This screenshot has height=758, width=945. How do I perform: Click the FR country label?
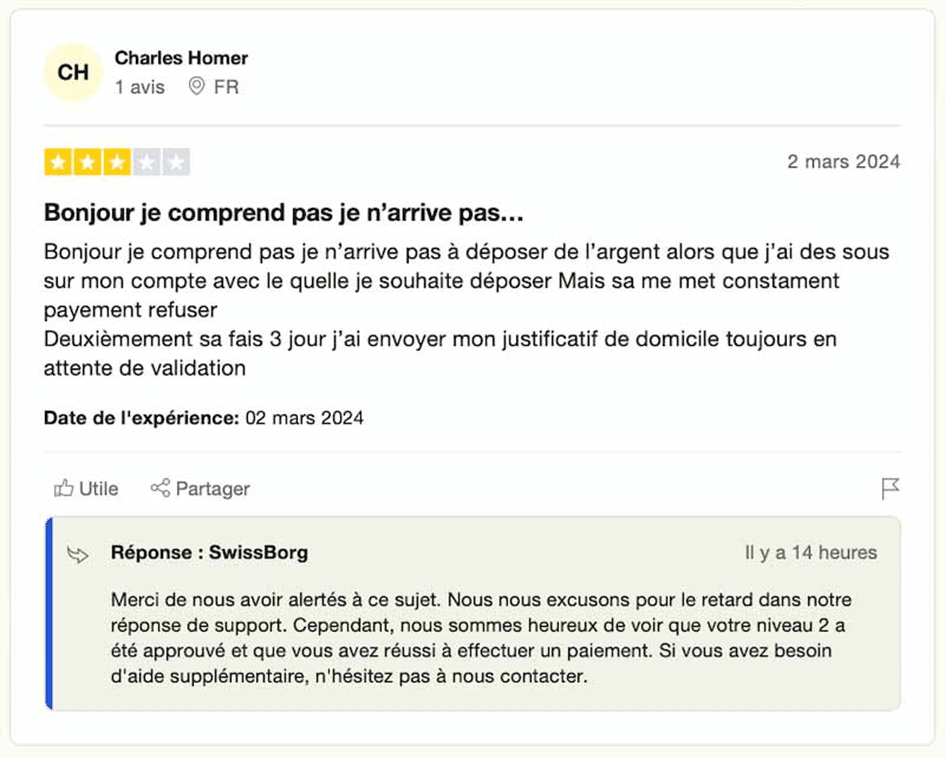pos(227,87)
